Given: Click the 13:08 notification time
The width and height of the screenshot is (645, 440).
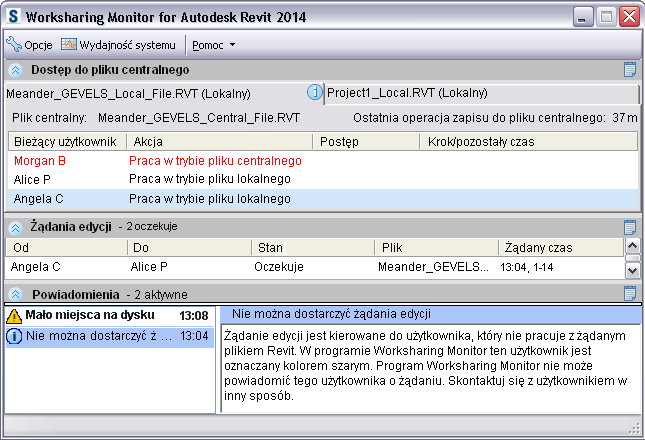Looking at the screenshot, I should coord(194,316).
